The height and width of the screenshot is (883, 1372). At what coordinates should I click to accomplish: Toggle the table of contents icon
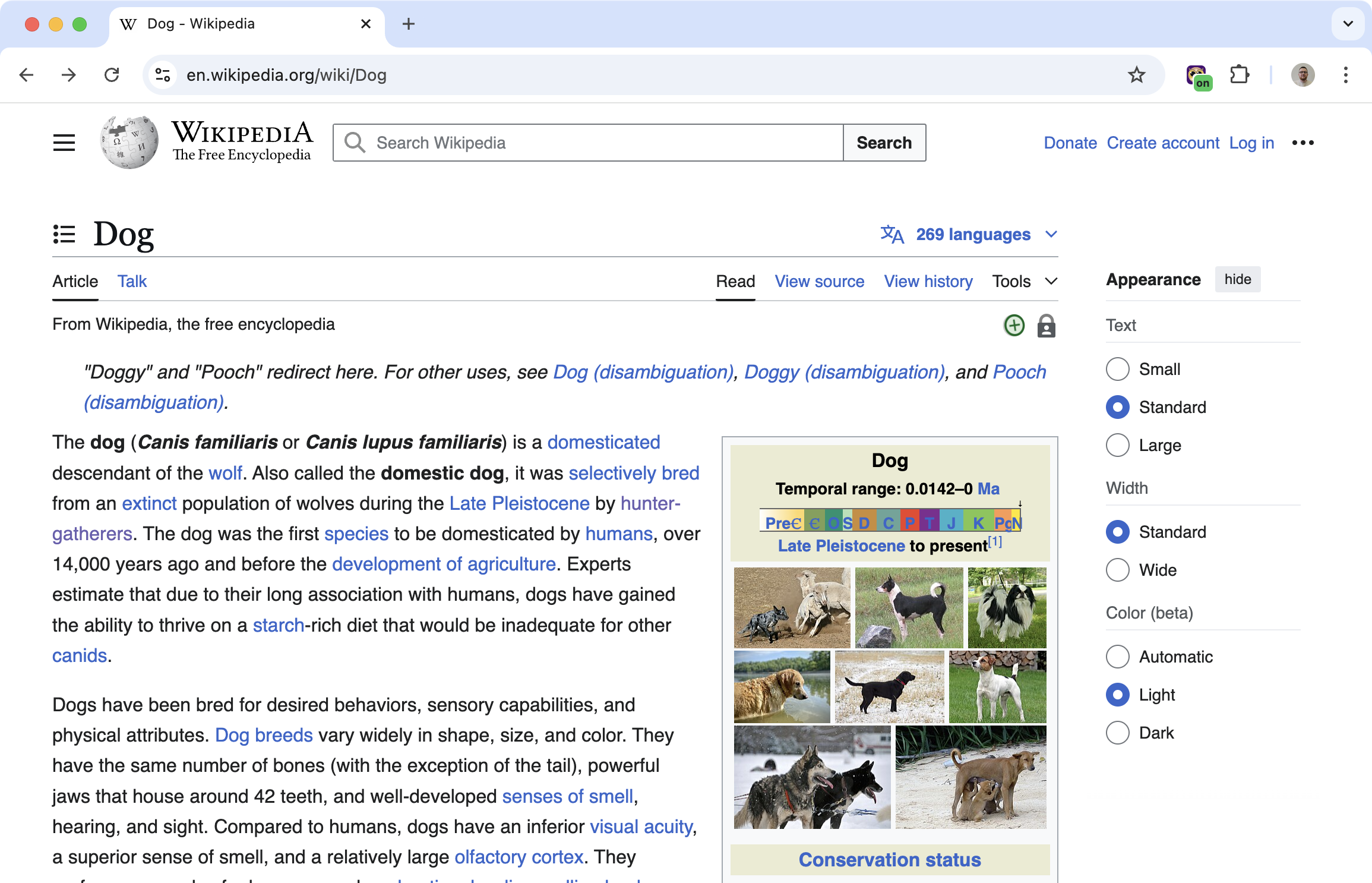[x=64, y=234]
